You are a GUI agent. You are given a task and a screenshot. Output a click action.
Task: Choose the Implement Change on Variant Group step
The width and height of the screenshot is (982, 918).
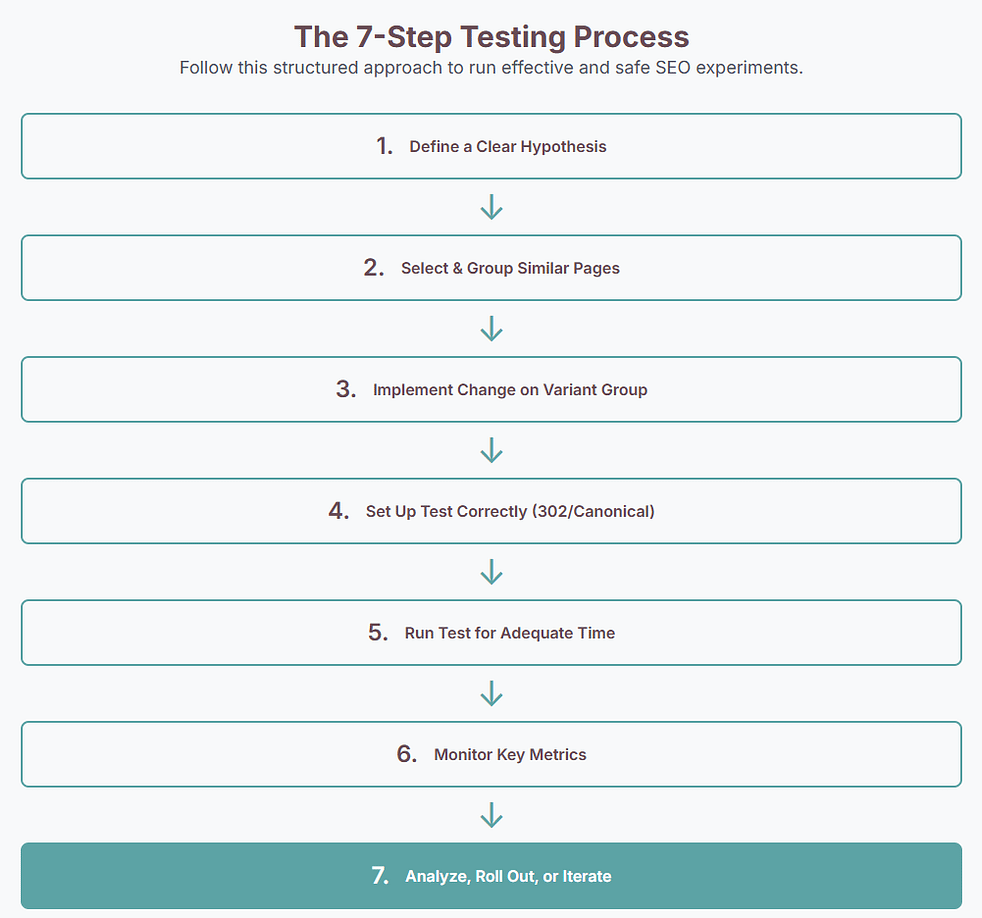click(491, 389)
